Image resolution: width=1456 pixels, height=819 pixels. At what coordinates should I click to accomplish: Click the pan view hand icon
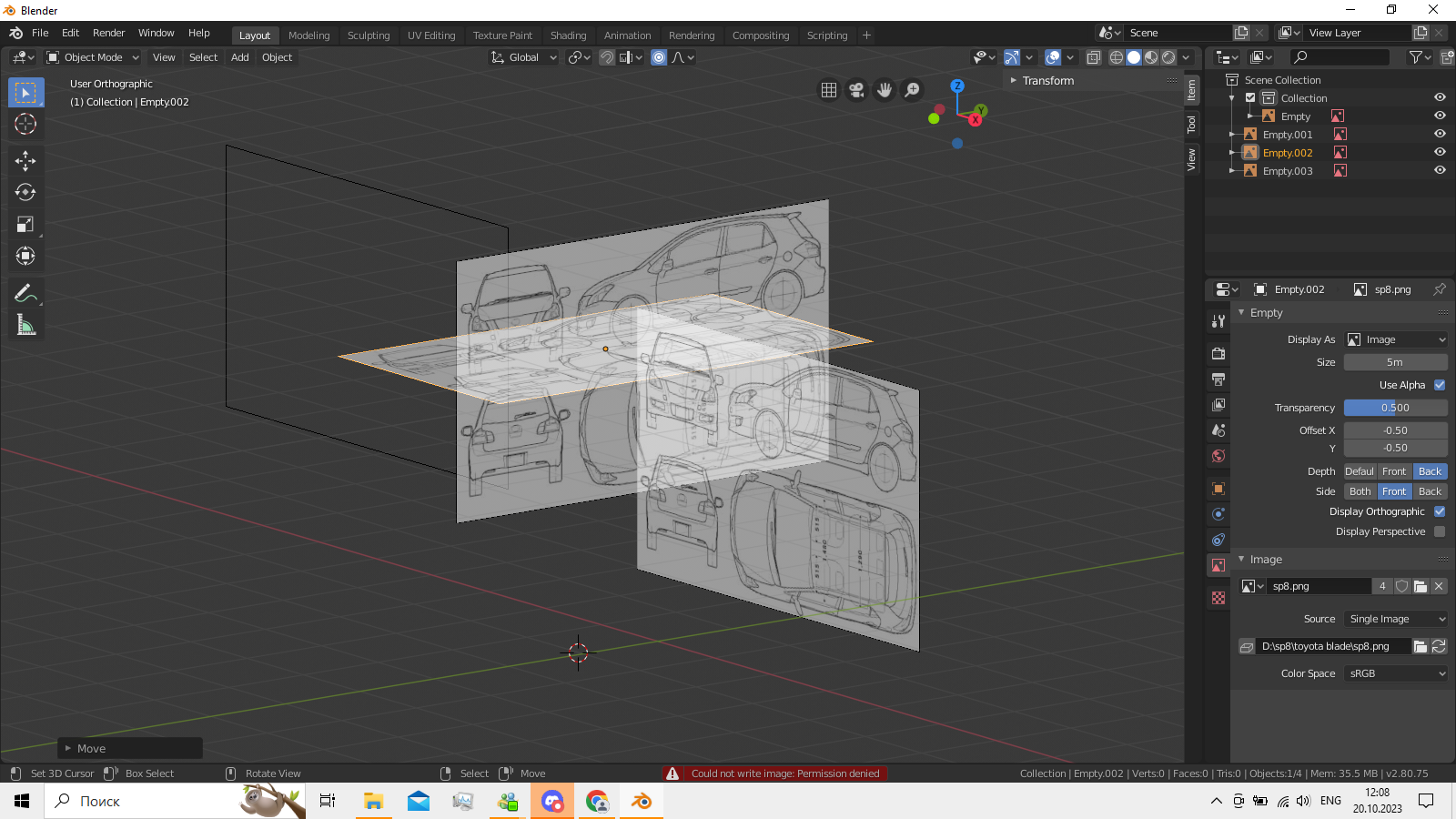pyautogui.click(x=885, y=90)
